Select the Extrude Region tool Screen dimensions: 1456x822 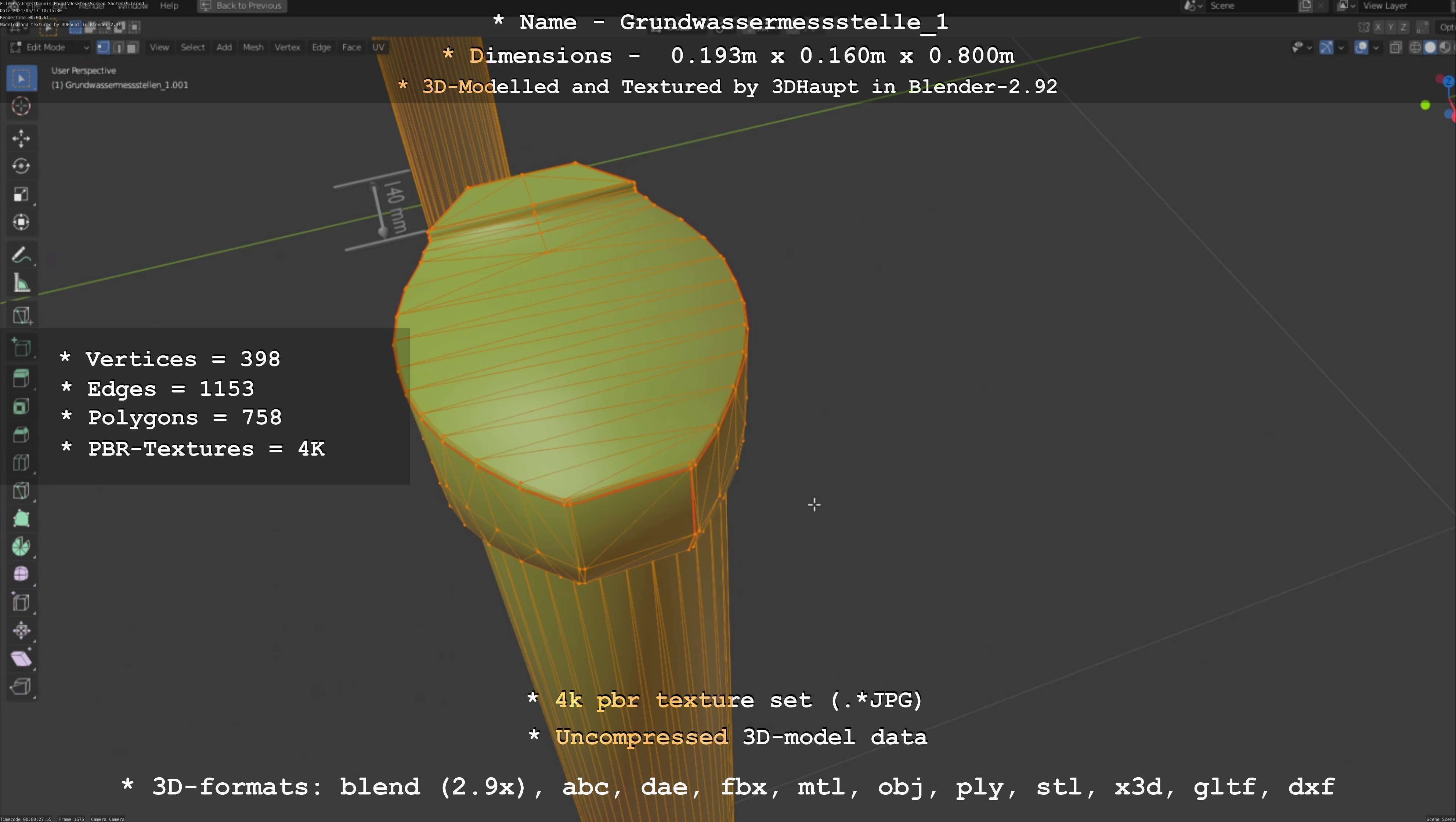21,379
